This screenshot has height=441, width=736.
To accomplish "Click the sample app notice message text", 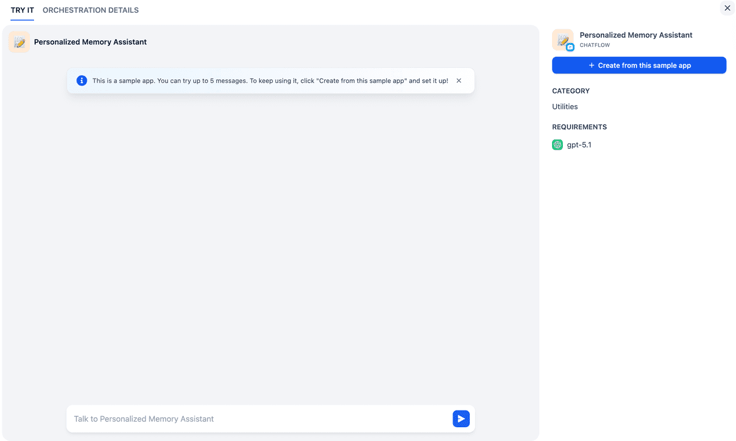I will 270,81.
